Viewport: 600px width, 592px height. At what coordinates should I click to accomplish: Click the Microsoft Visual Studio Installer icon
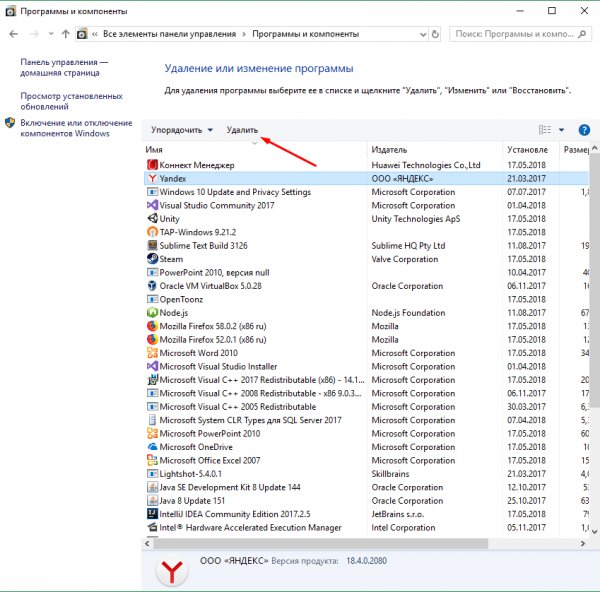[152, 366]
